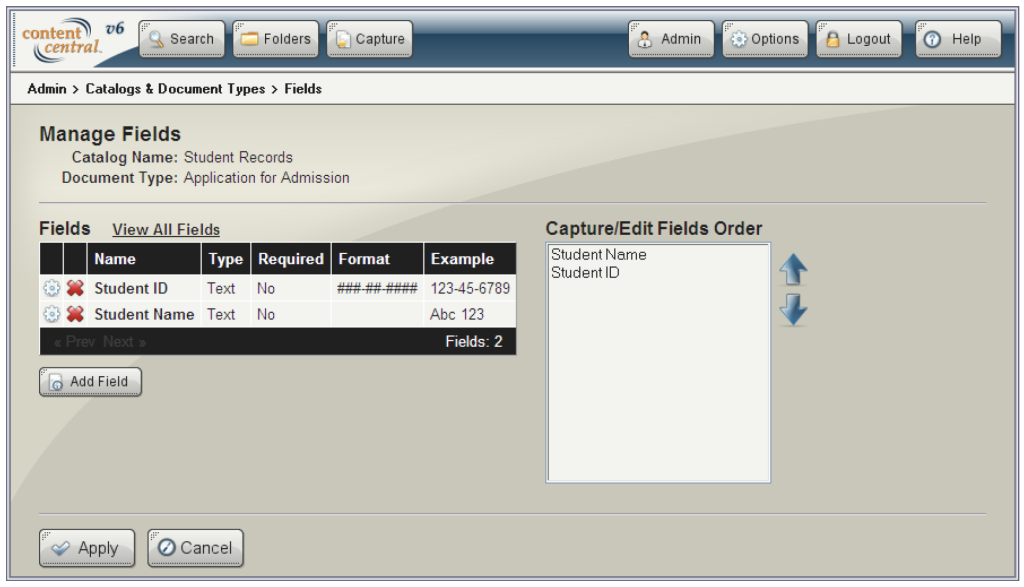Apply the field changes
The height and width of the screenshot is (587, 1024).
pyautogui.click(x=86, y=547)
